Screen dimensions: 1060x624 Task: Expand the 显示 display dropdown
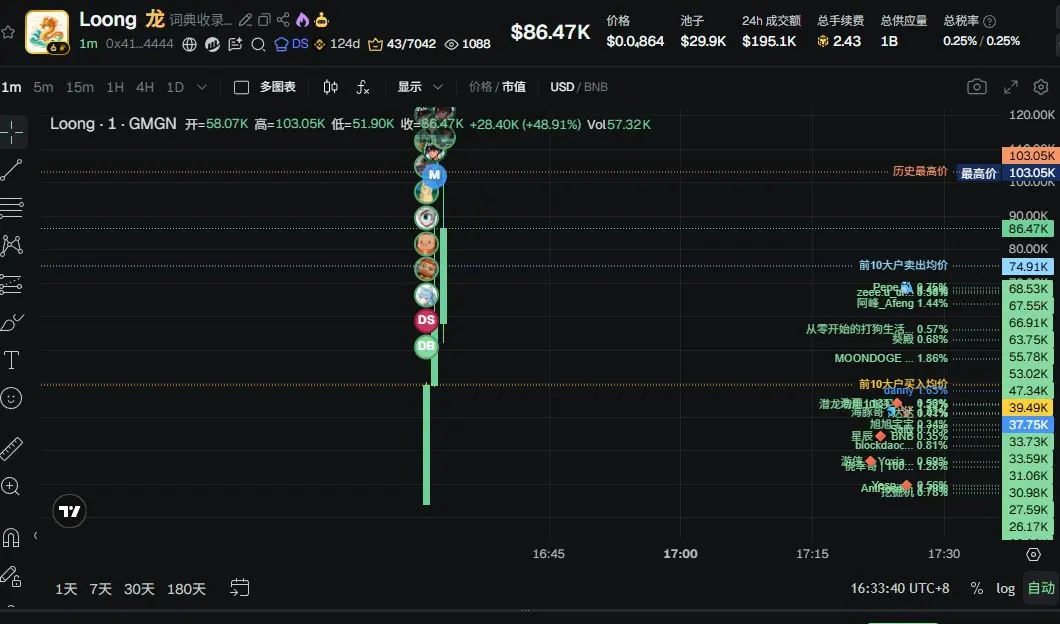point(420,87)
